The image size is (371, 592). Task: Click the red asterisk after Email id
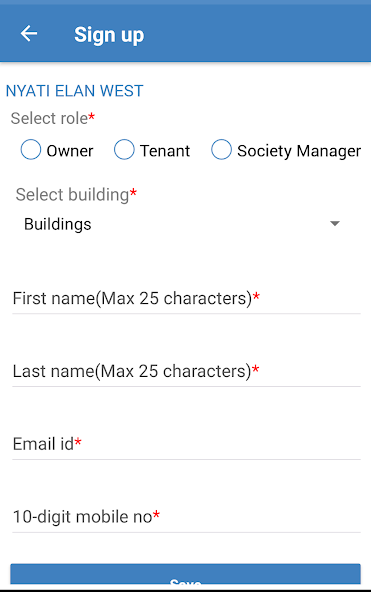[x=78, y=441]
